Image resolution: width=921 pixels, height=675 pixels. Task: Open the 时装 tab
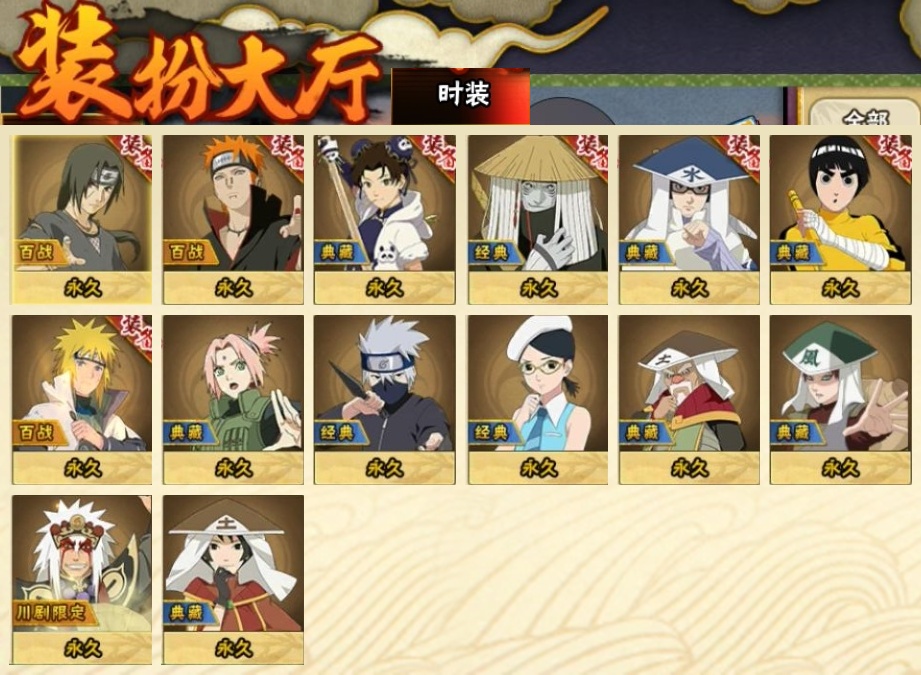pyautogui.click(x=461, y=96)
